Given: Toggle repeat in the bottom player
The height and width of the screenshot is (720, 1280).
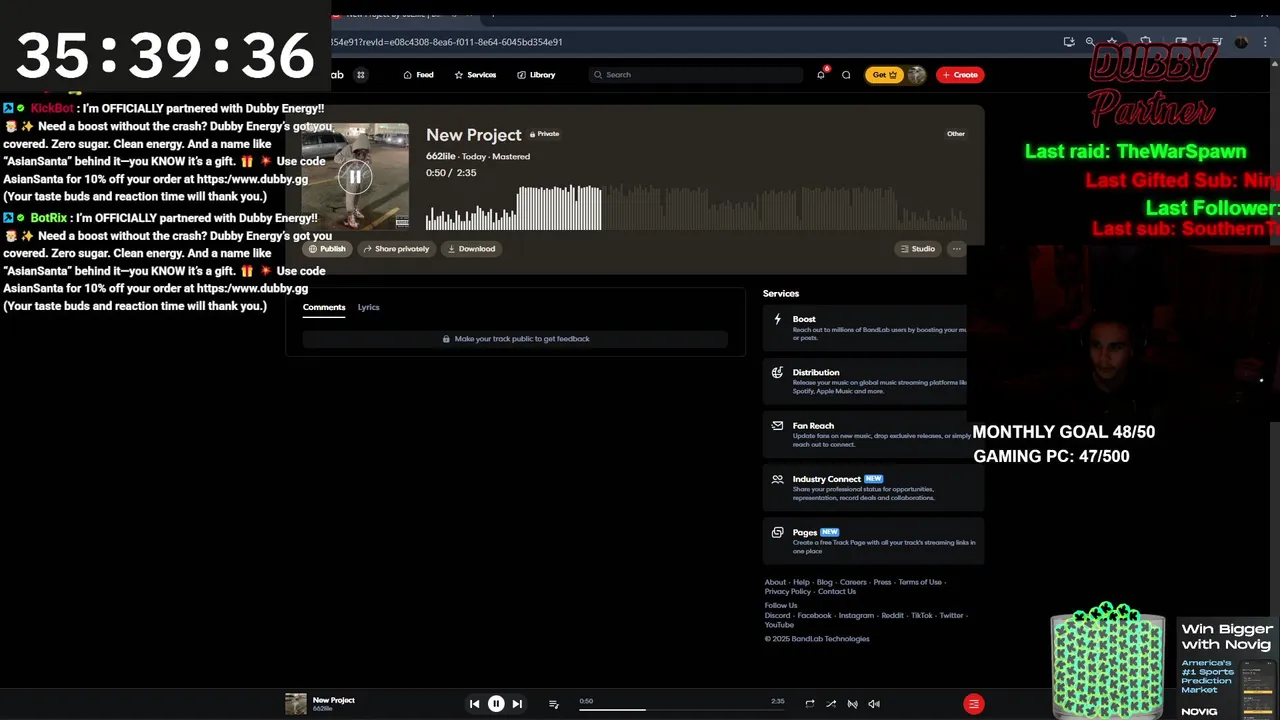Looking at the screenshot, I should click(x=810, y=704).
